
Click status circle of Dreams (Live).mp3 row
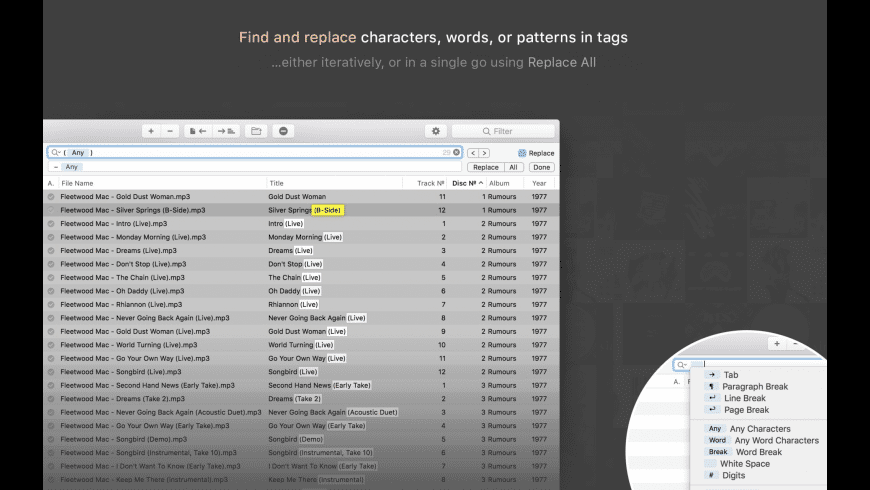pos(51,251)
